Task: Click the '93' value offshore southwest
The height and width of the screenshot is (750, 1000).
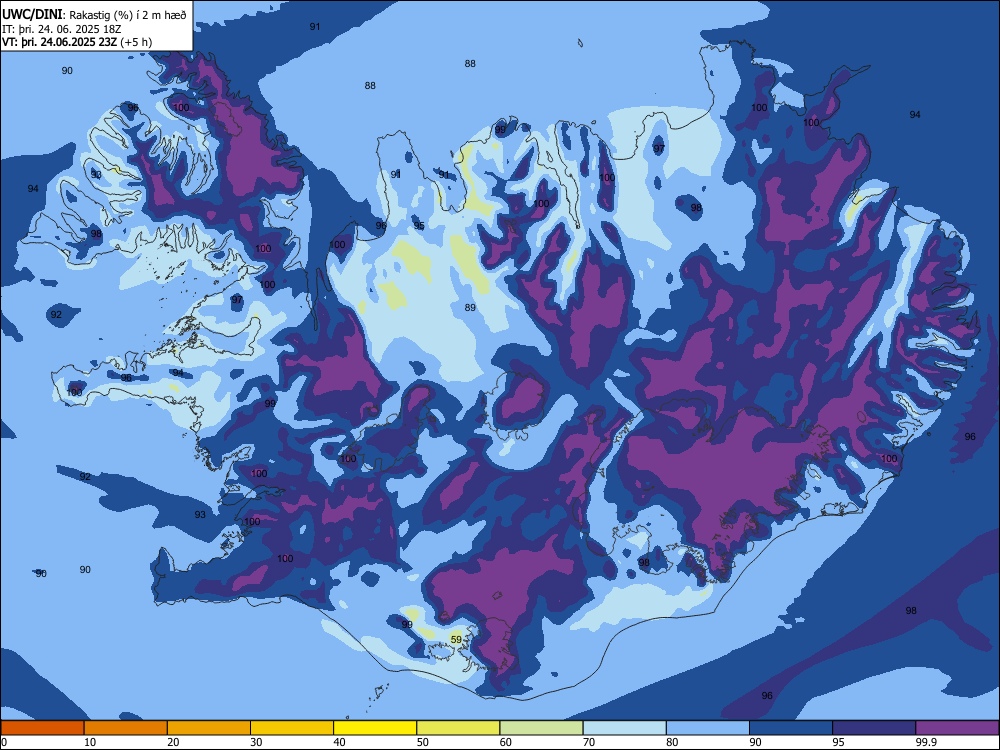Action: click(200, 514)
